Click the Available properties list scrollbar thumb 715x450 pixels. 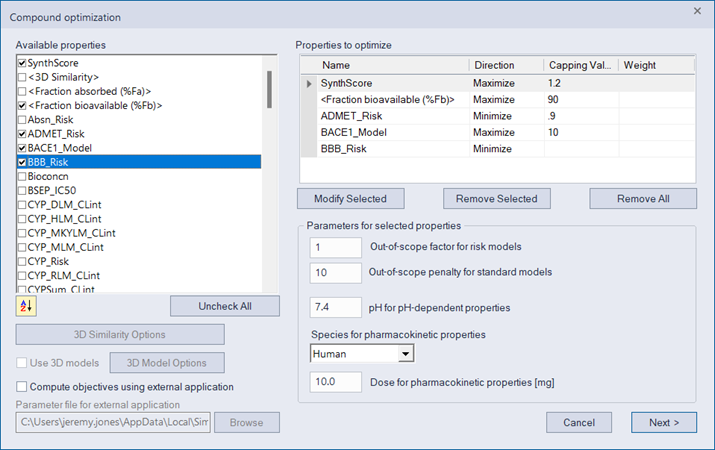269,89
